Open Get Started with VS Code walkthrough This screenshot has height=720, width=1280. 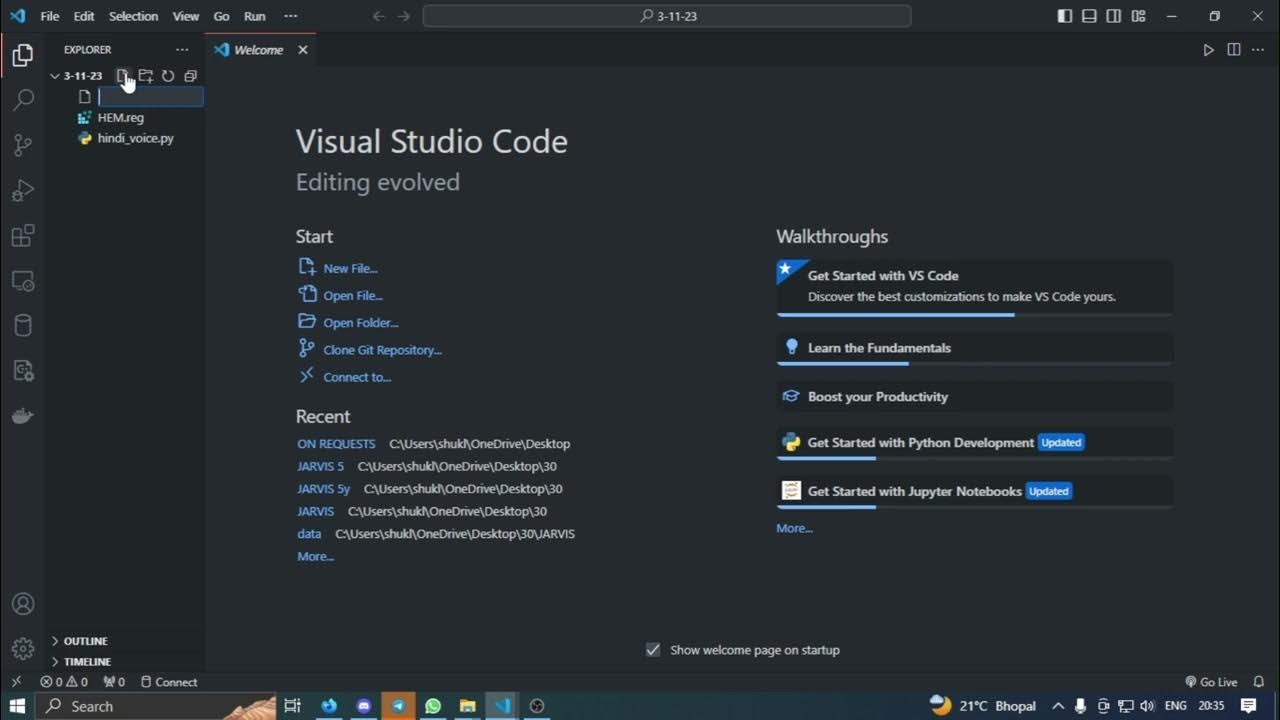click(974, 288)
